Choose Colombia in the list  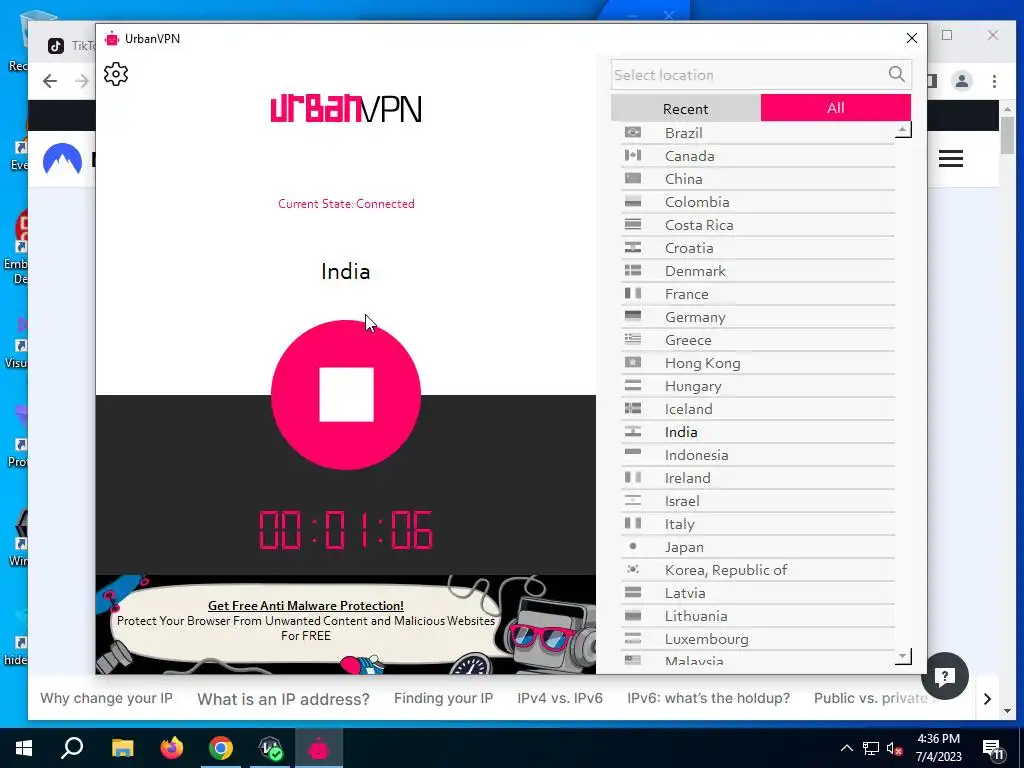click(758, 202)
